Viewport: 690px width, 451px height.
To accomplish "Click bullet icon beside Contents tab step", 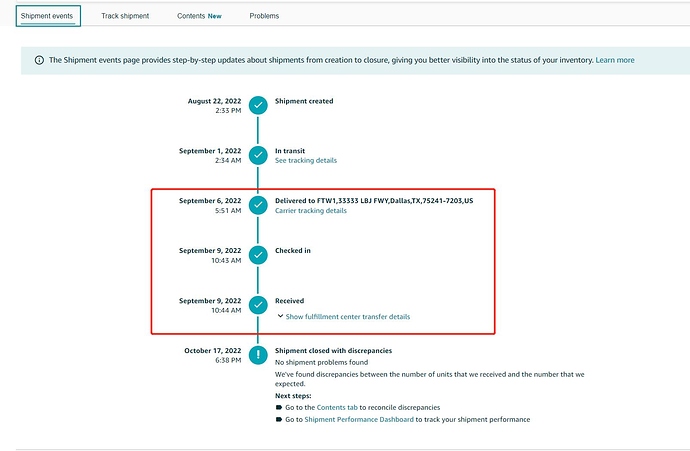I will [279, 408].
